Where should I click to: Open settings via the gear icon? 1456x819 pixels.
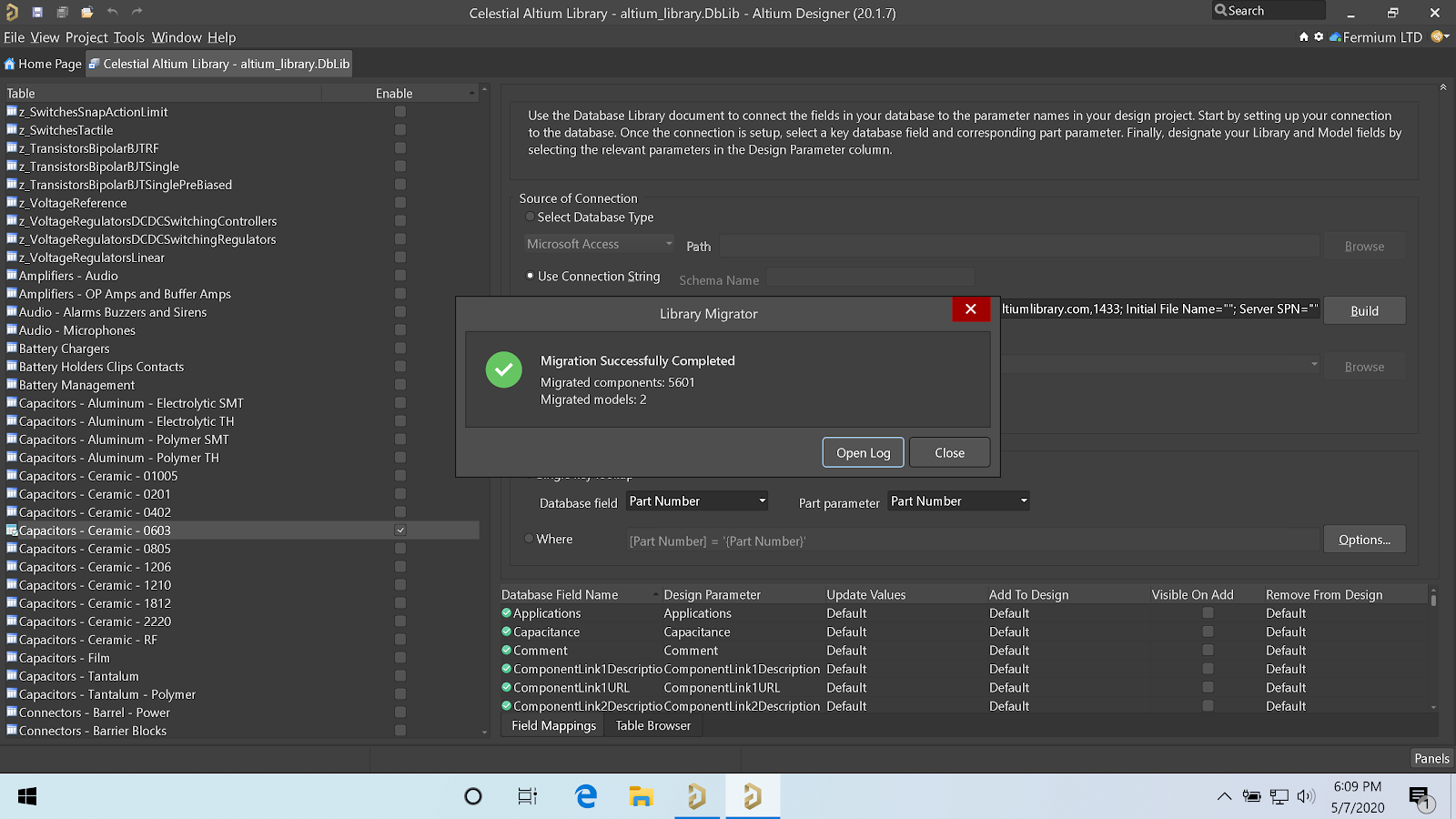pyautogui.click(x=1319, y=37)
